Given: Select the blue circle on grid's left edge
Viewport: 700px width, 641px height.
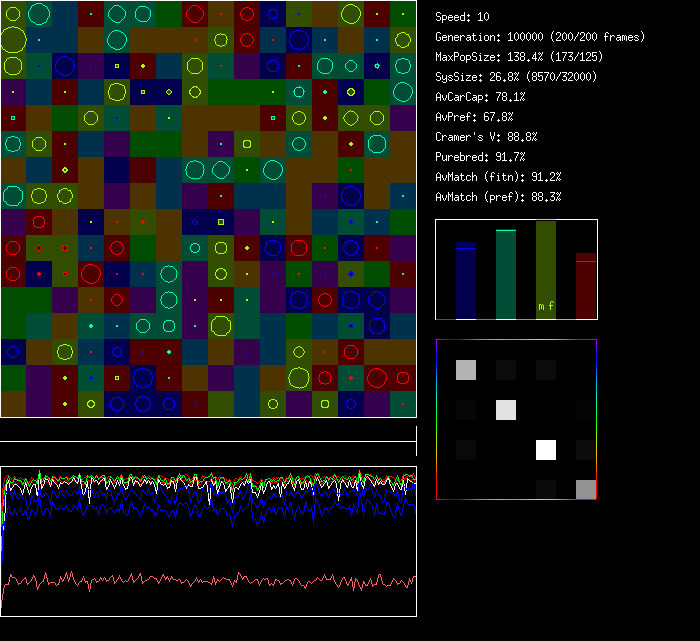Looking at the screenshot, I should click(12, 352).
